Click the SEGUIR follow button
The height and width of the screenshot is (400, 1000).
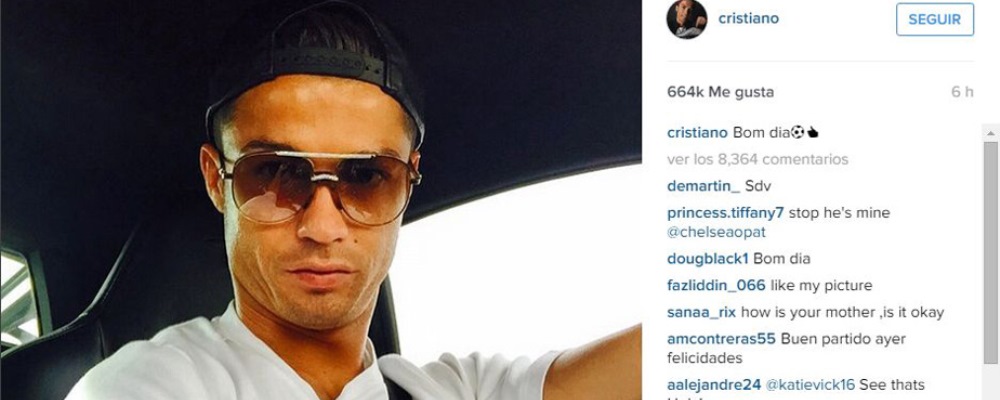point(935,19)
